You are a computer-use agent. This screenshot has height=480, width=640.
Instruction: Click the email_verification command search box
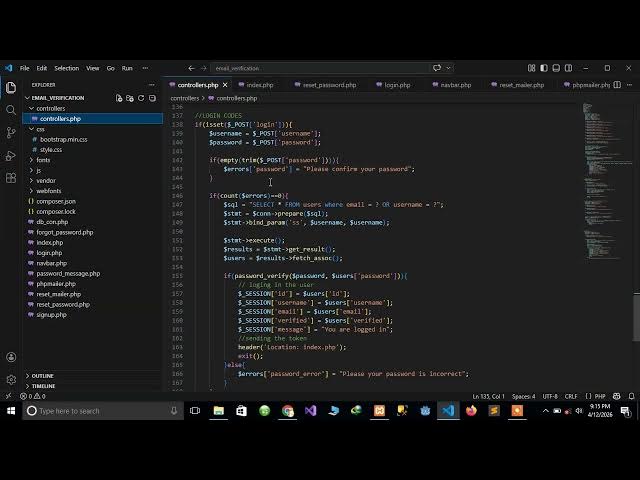[x=320, y=68]
